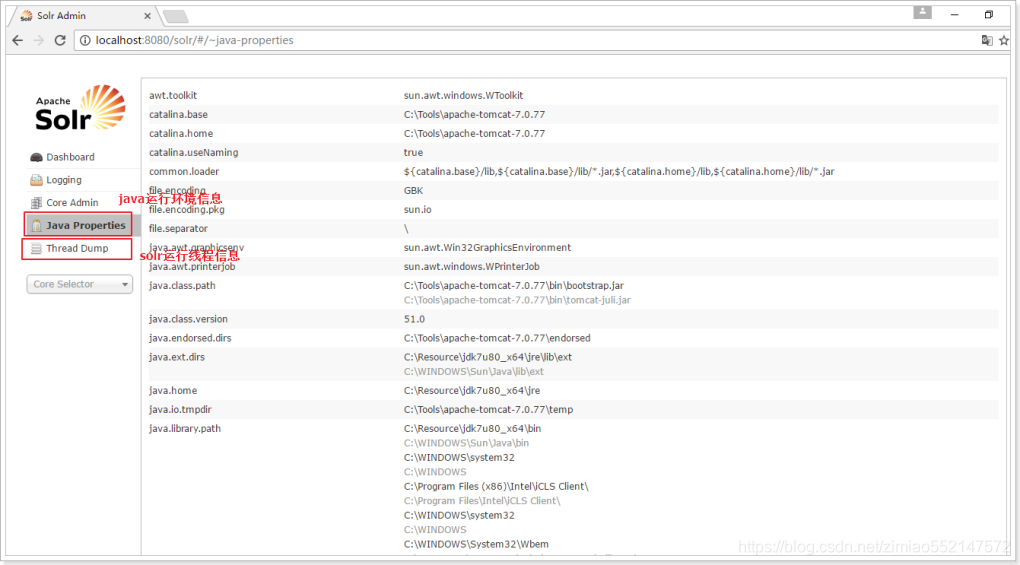The image size is (1020, 565).
Task: Select Java Properties menu entry
Action: (x=86, y=226)
